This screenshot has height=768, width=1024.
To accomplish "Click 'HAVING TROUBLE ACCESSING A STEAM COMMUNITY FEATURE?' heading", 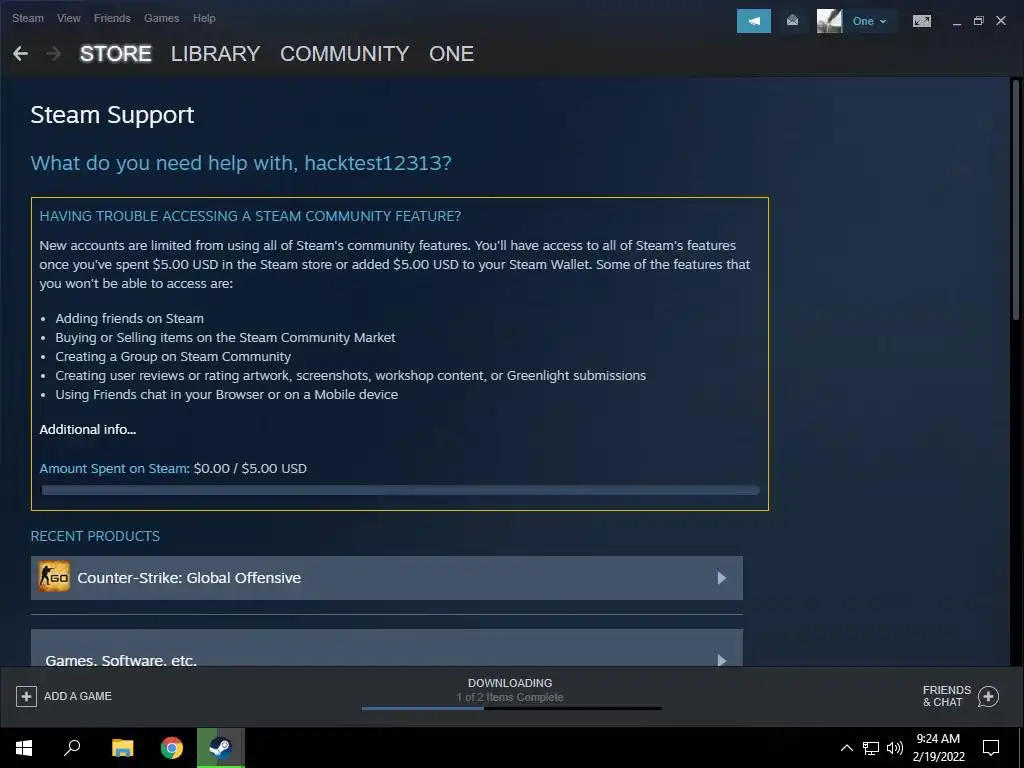I will pos(250,216).
